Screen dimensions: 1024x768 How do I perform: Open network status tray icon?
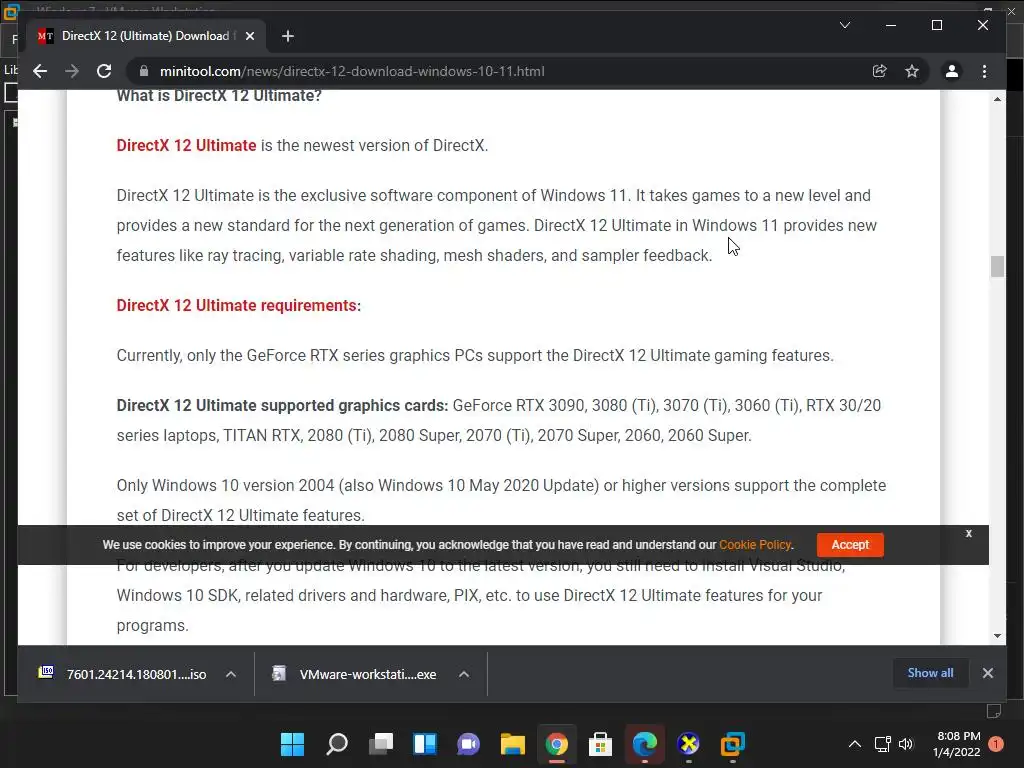point(882,744)
